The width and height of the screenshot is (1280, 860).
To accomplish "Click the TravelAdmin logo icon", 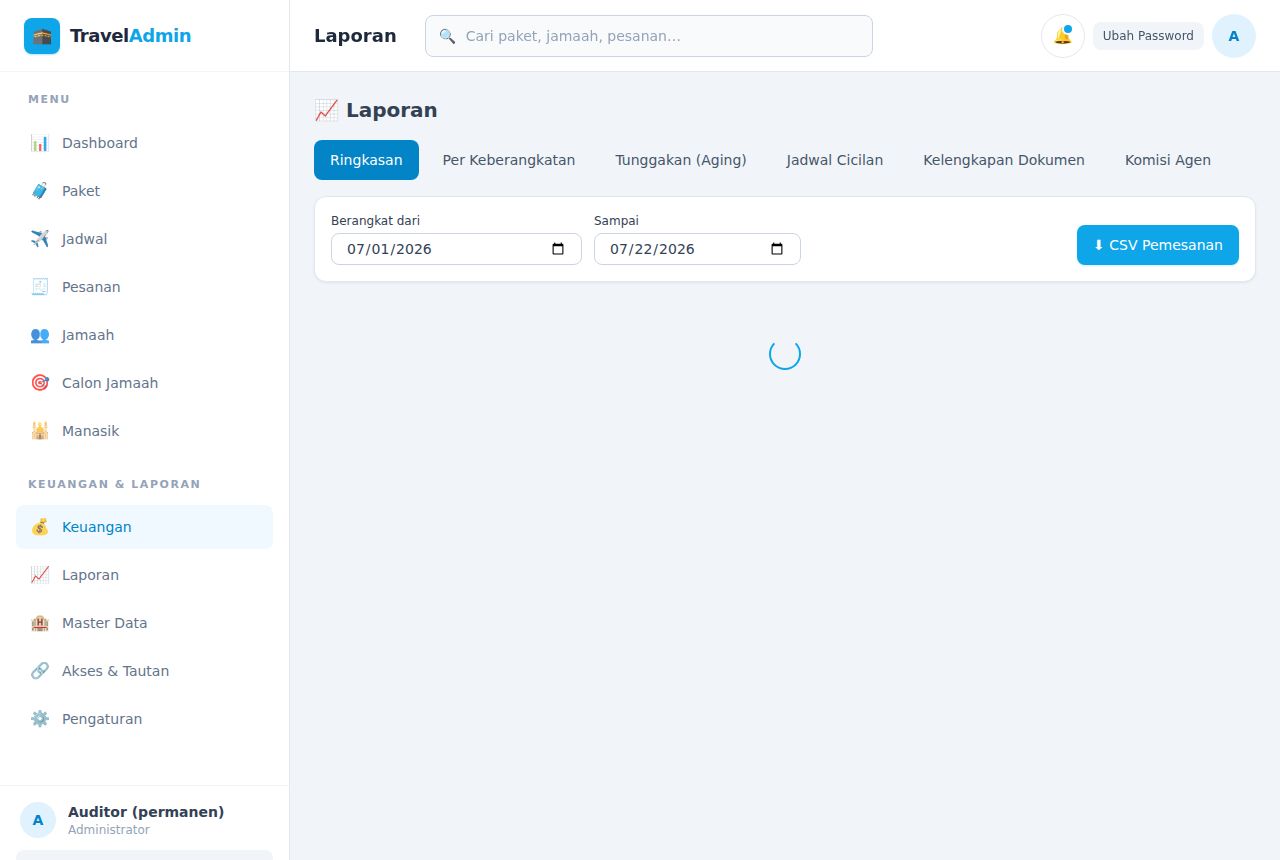I will tap(42, 36).
